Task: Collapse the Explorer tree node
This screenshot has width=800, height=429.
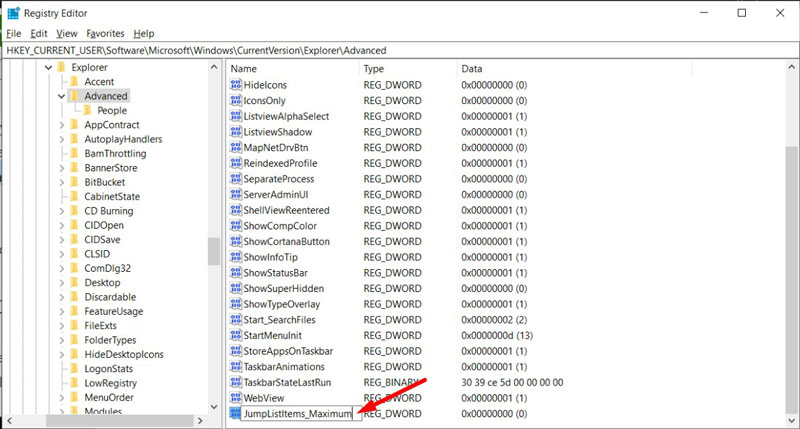Action: pyautogui.click(x=48, y=67)
